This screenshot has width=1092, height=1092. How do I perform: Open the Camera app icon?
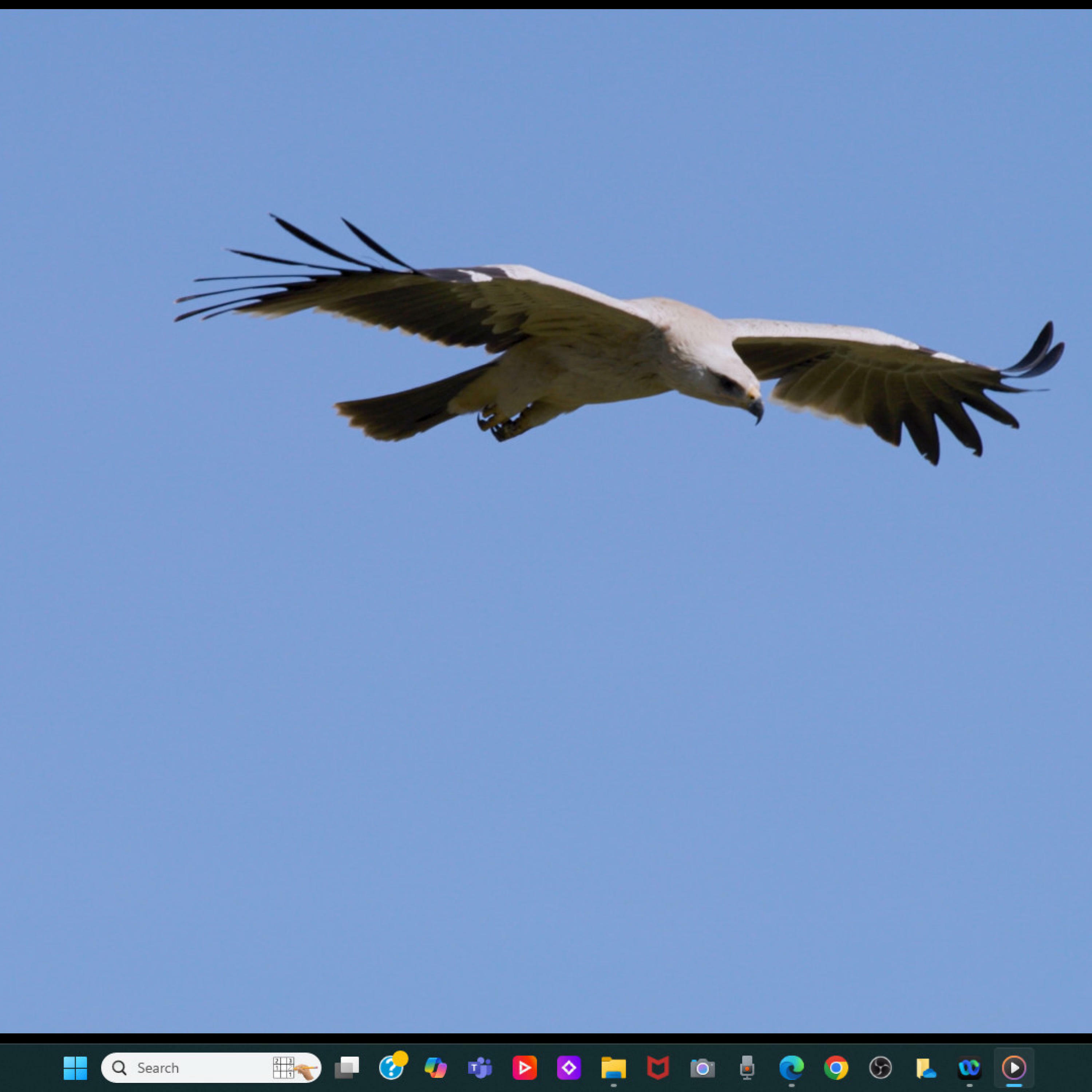702,1068
